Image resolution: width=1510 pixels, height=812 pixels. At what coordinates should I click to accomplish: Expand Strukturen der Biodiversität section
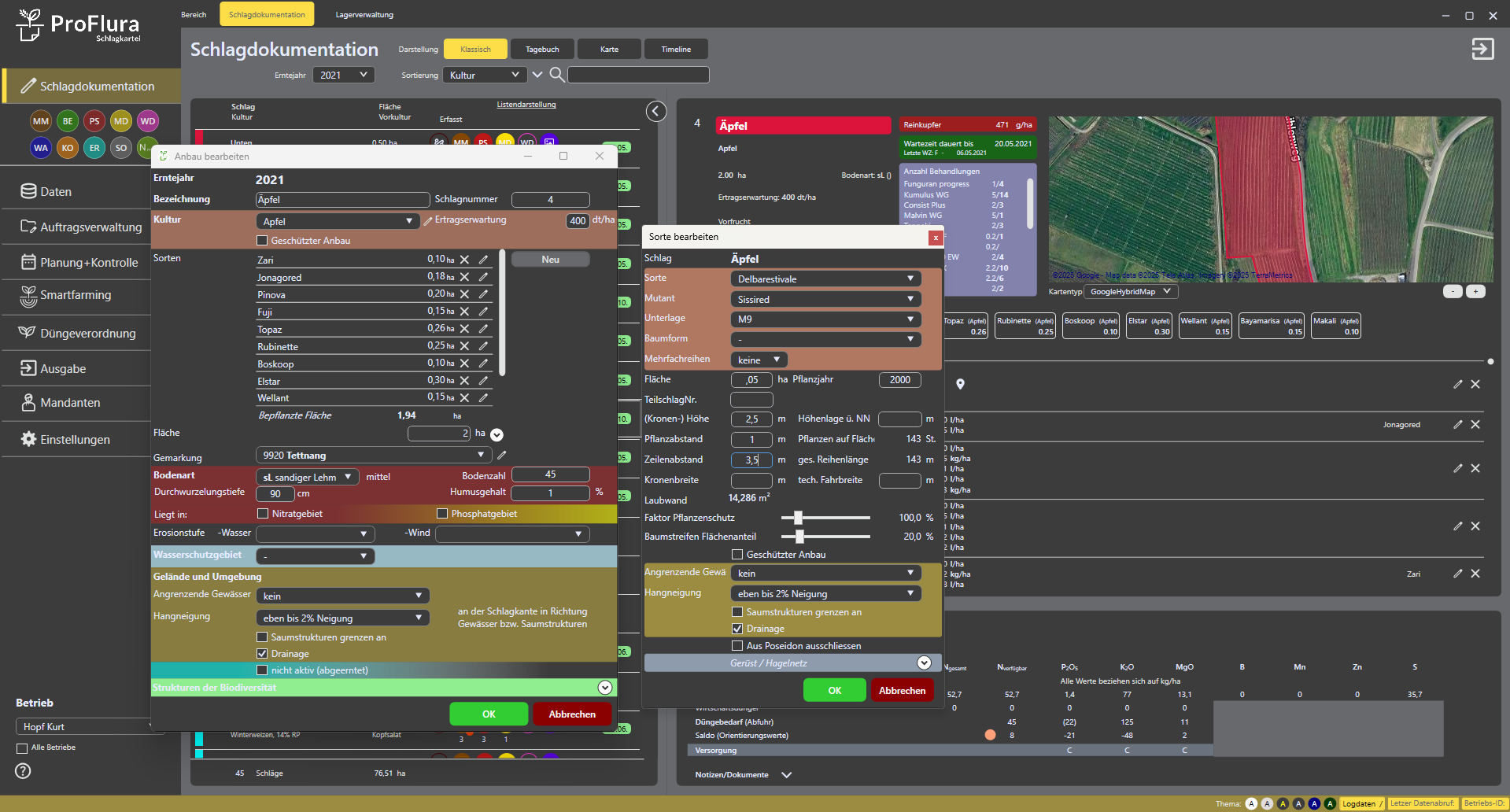point(604,688)
